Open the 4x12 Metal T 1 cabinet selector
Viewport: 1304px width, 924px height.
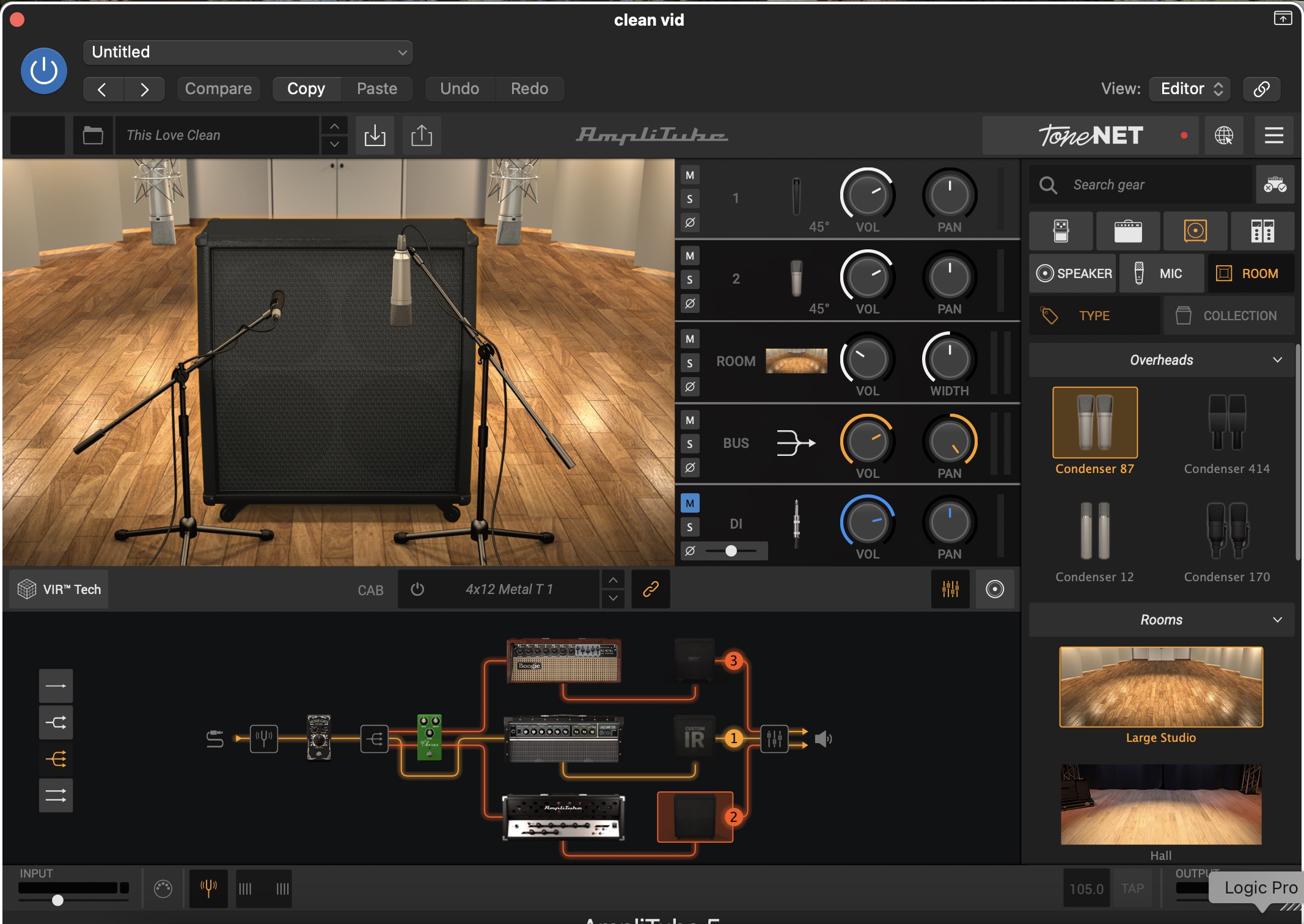pos(509,589)
